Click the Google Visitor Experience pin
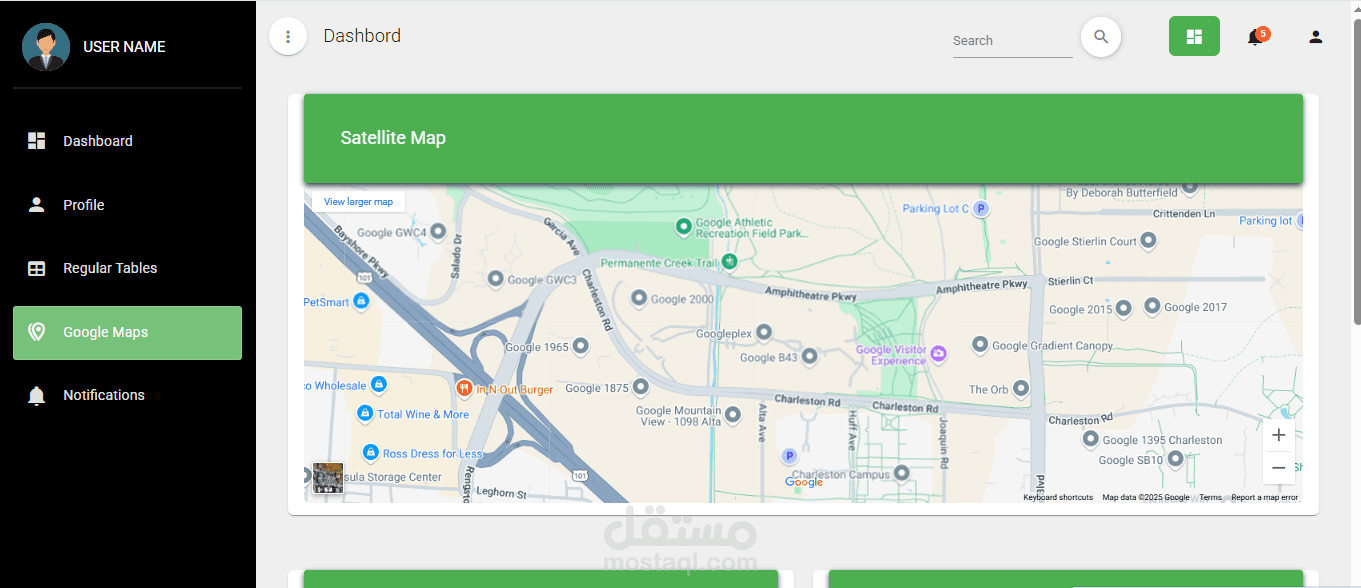 [x=938, y=353]
